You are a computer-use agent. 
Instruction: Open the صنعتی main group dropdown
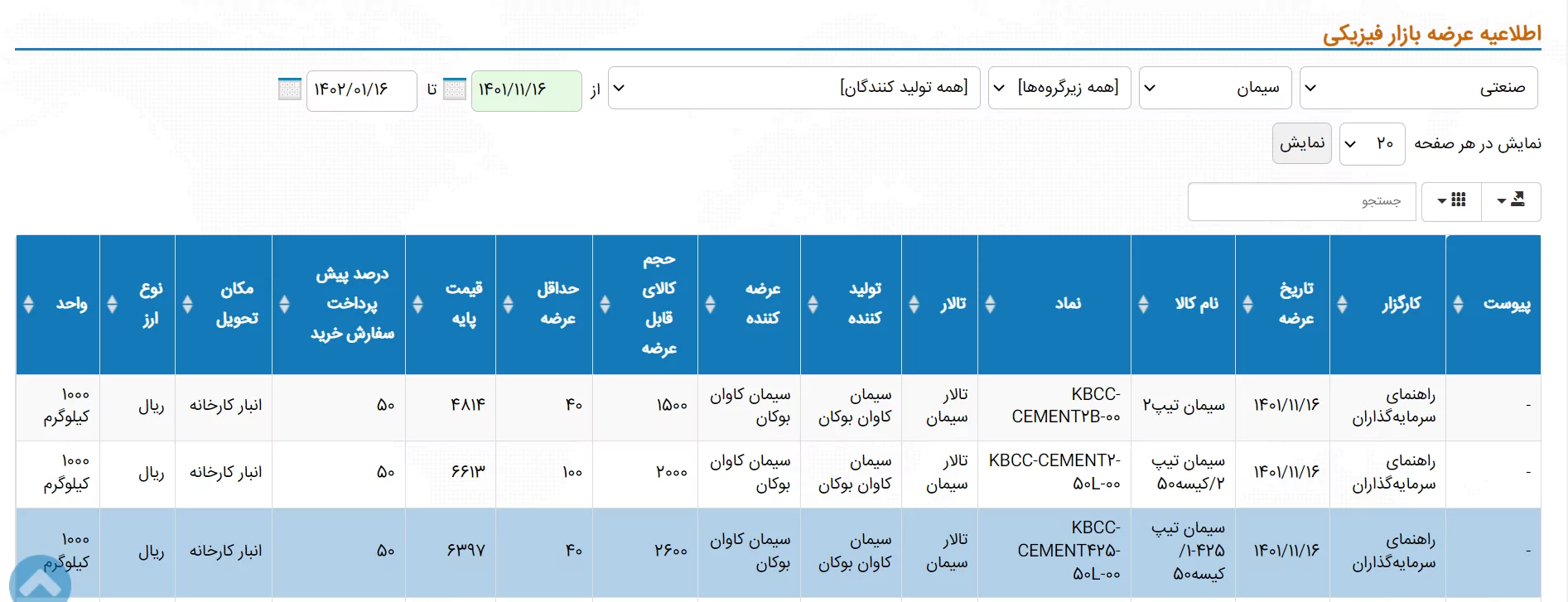pyautogui.click(x=1418, y=88)
